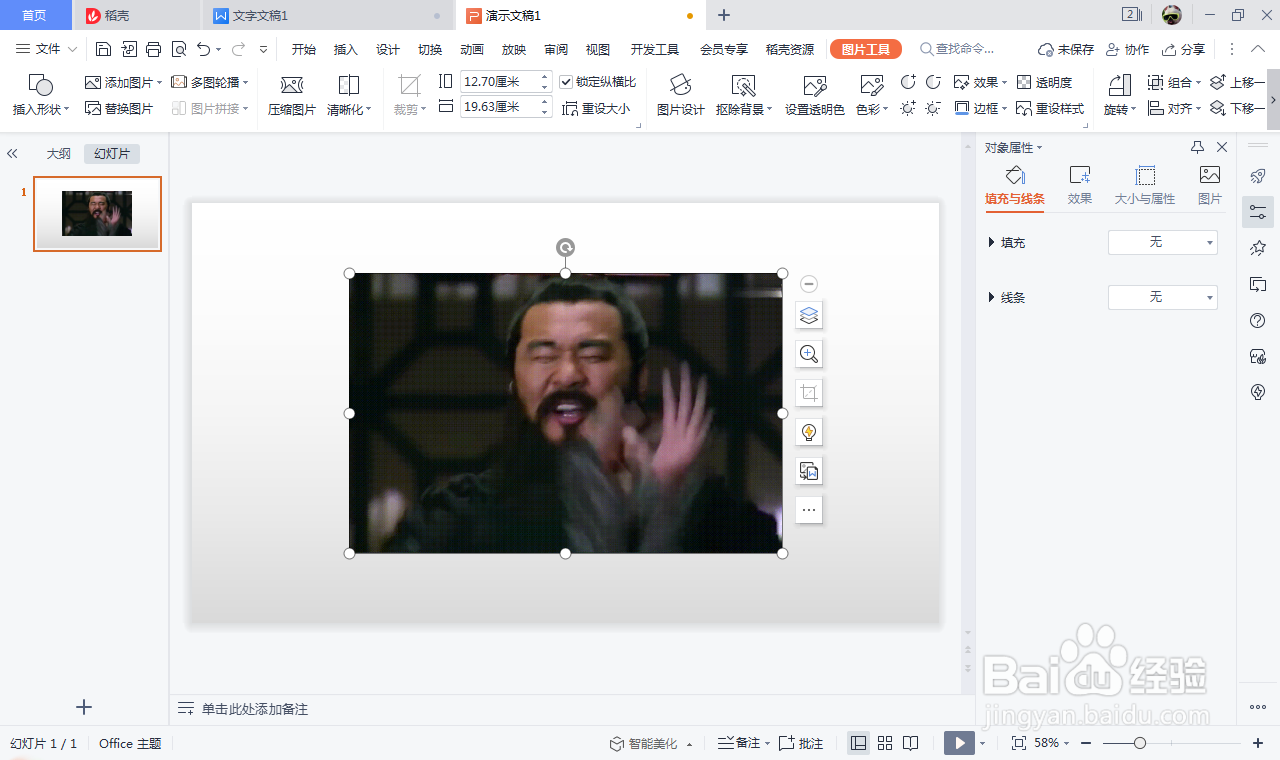Viewport: 1280px width, 760px height.
Task: Open the 动画 ribbon tab
Action: click(472, 49)
